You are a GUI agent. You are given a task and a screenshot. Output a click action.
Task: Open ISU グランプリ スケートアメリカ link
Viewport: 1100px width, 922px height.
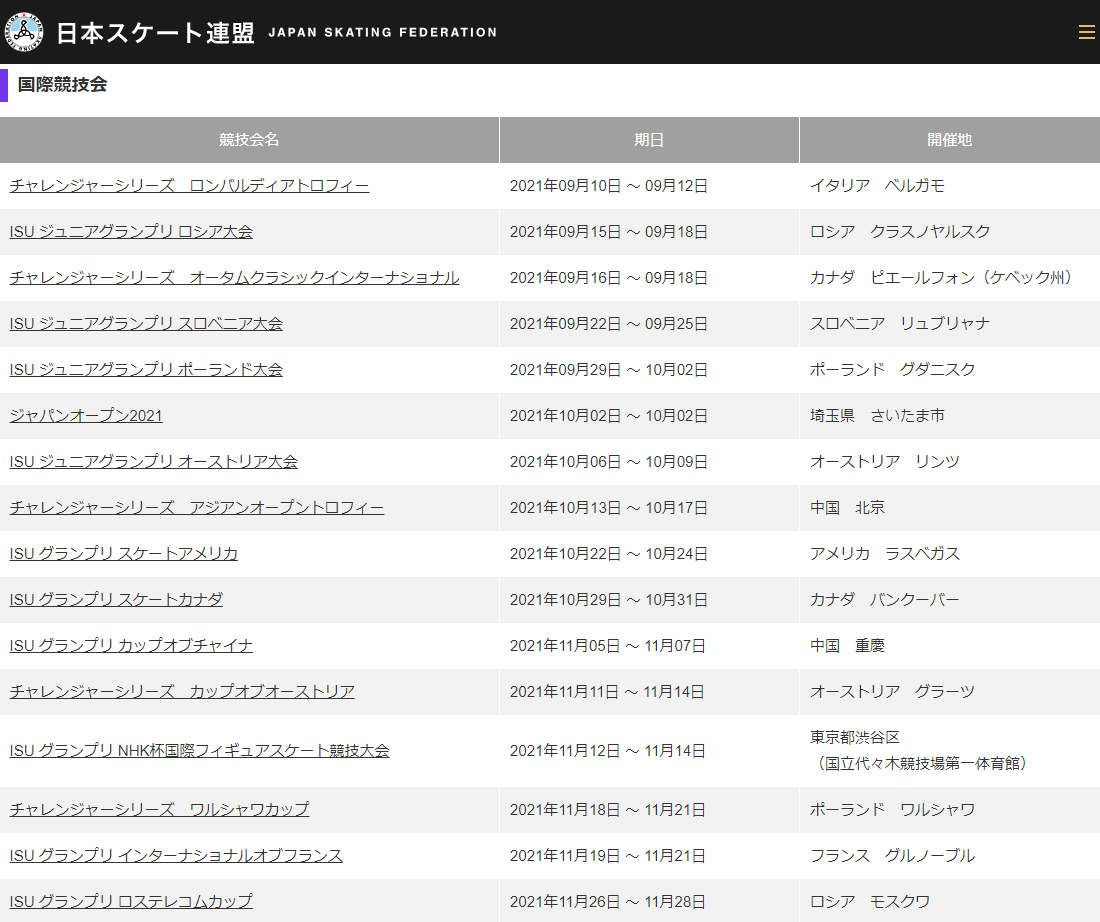(123, 554)
